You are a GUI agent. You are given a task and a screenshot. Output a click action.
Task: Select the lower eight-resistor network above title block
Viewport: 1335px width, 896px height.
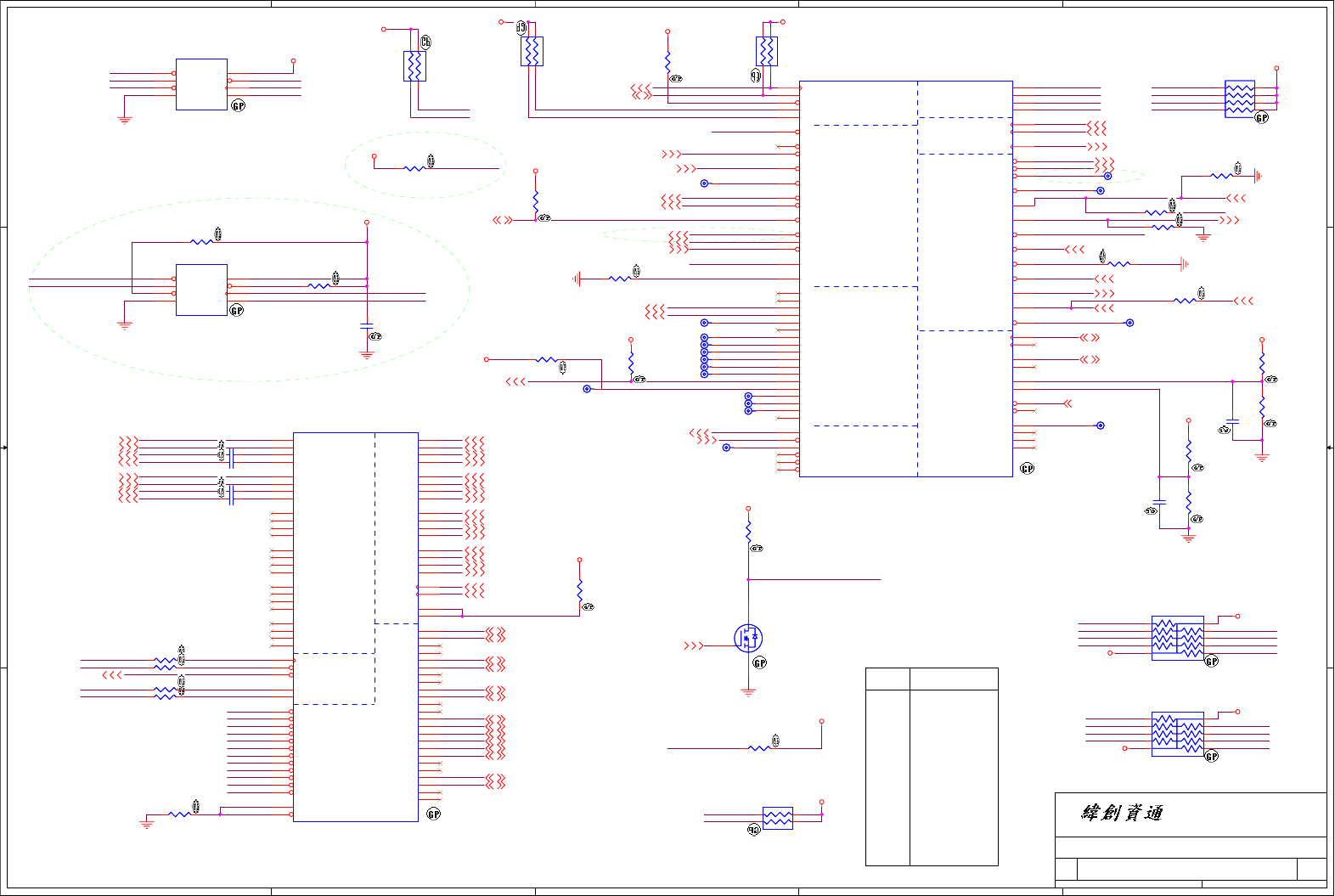point(1178,734)
